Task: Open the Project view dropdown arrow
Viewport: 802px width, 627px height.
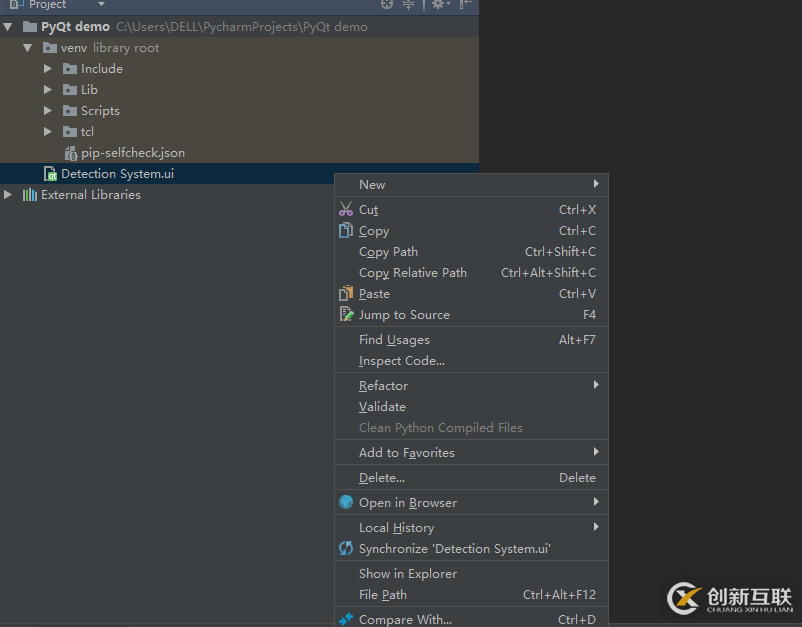Action: pyautogui.click(x=101, y=4)
